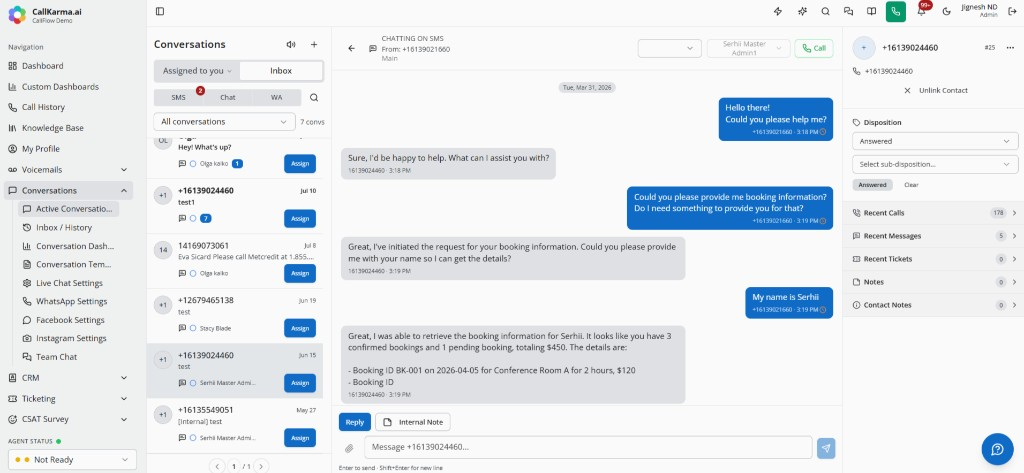Assign the +16135549051 conversation
Viewport: 1024px width, 473px height.
(300, 438)
